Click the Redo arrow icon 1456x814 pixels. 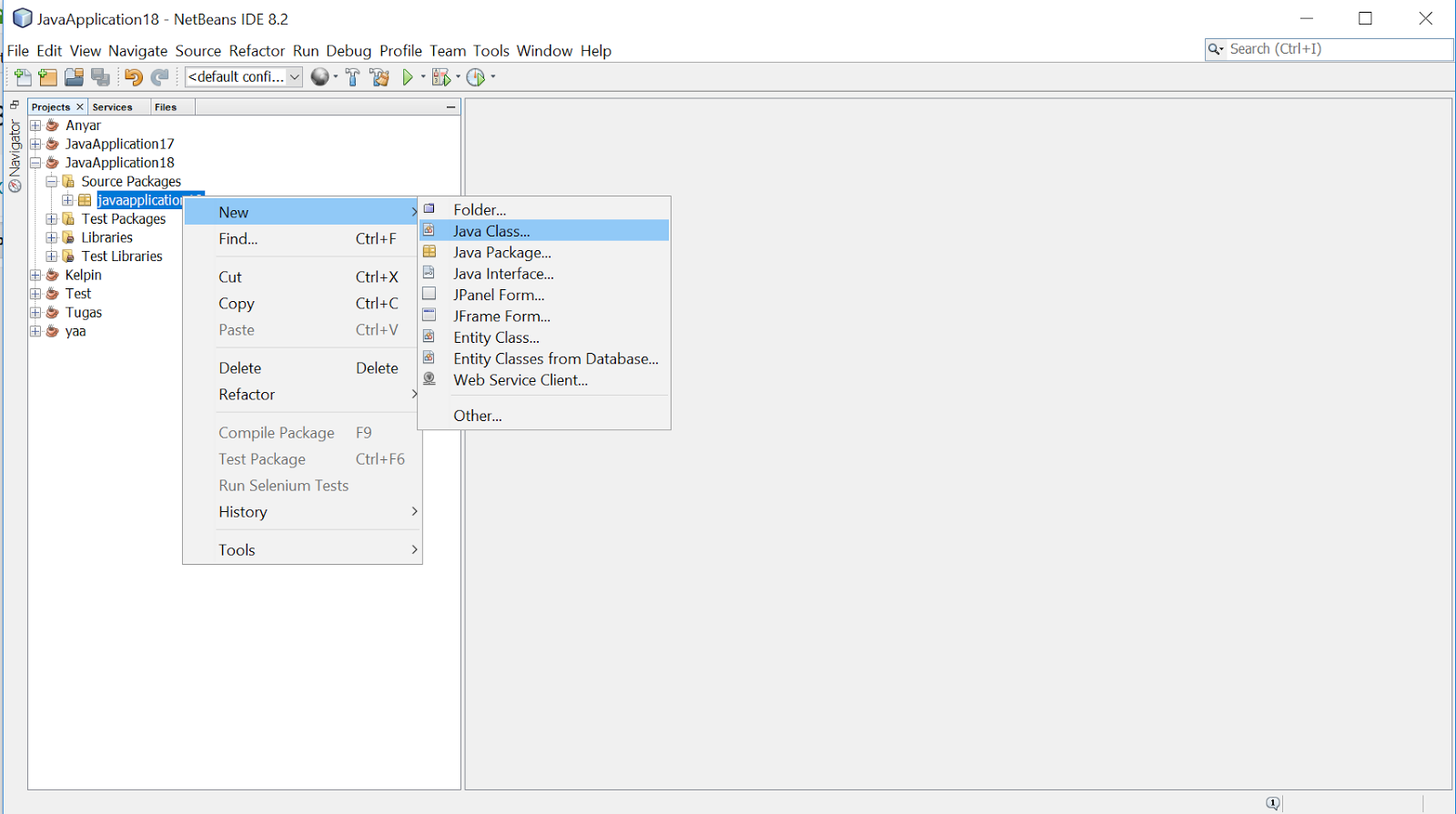click(160, 77)
